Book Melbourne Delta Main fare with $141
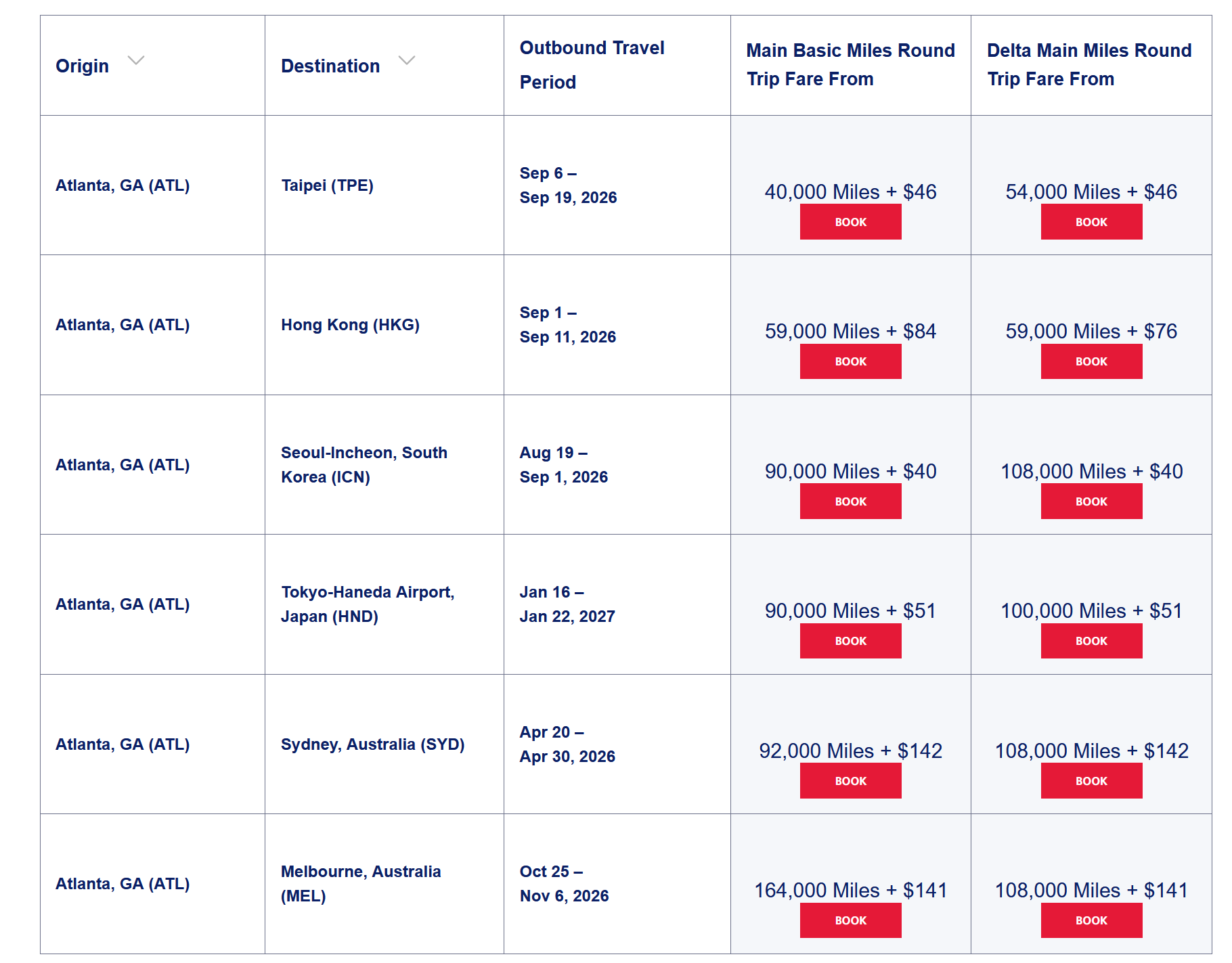The image size is (1232, 963). pos(1091,920)
